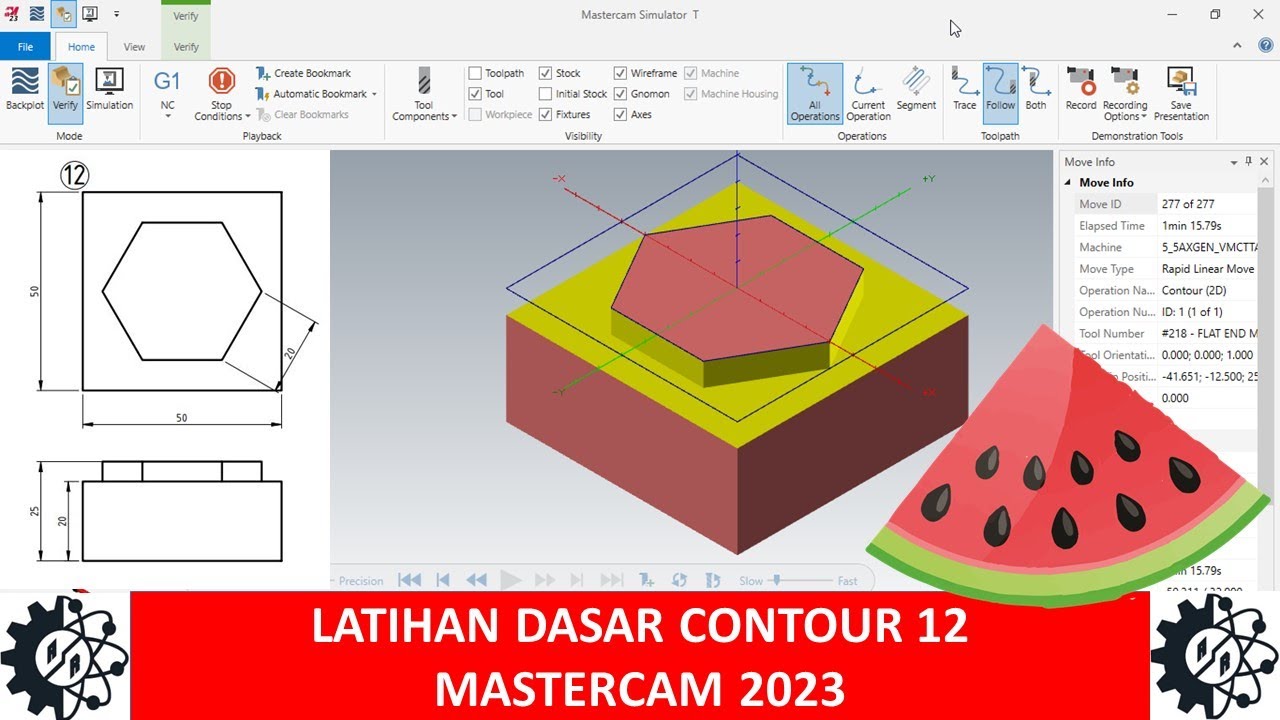The width and height of the screenshot is (1280, 720).
Task: Jump to start of playback
Action: pos(409,580)
